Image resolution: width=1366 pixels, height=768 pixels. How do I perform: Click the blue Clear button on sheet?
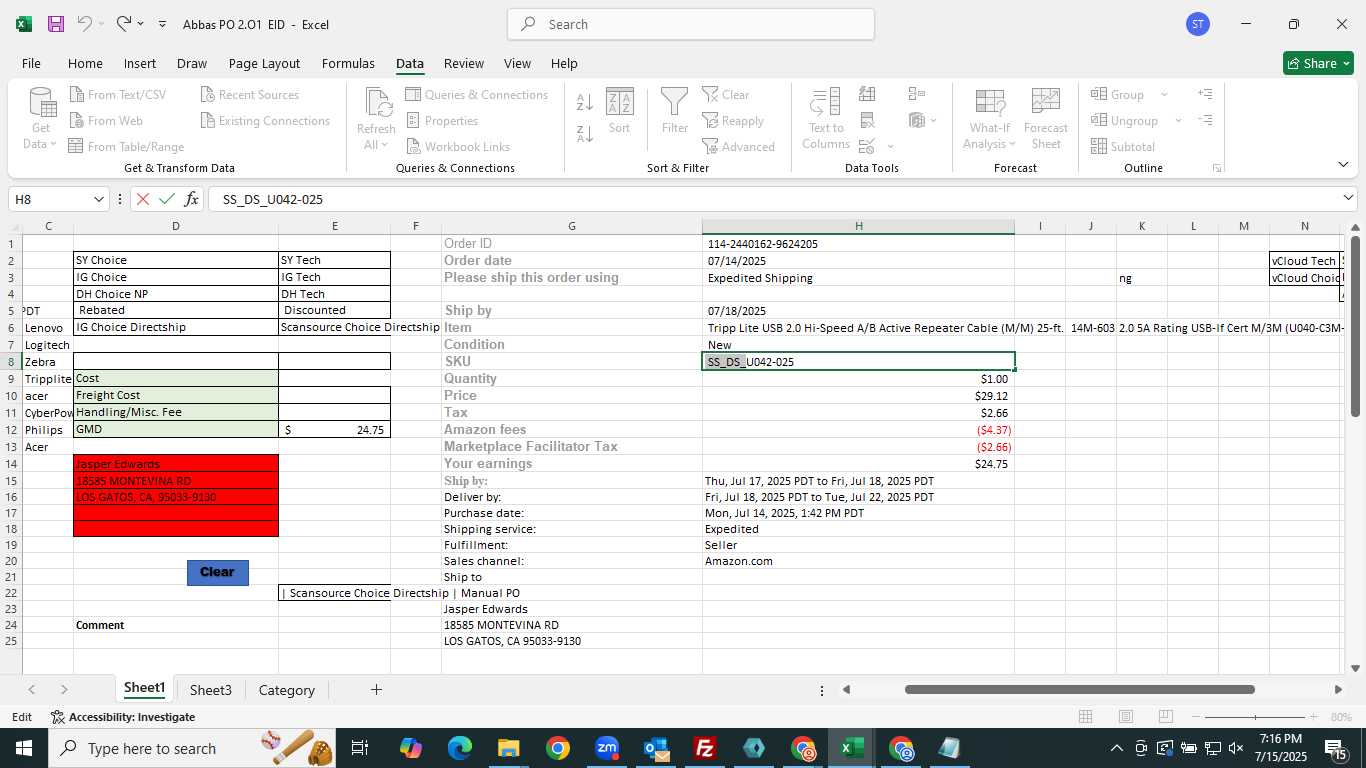tap(217, 572)
